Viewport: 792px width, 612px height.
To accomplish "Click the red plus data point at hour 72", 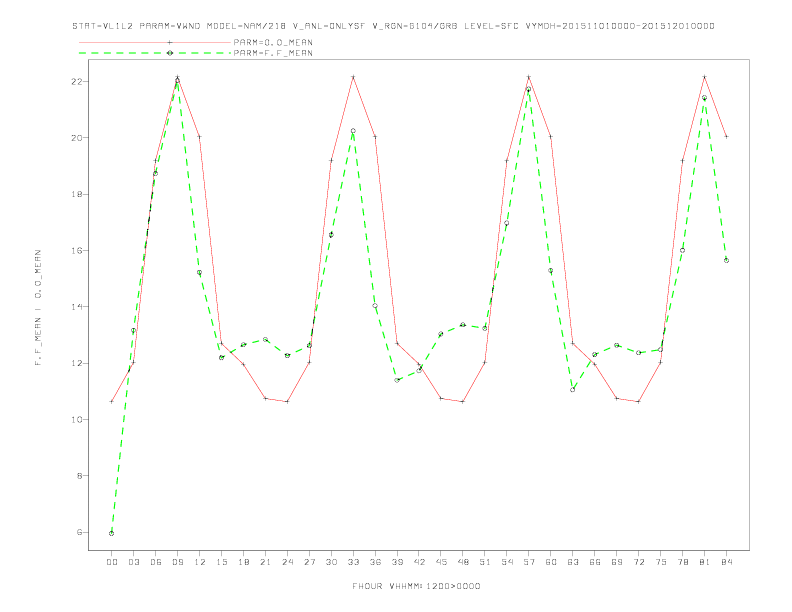I will [638, 401].
